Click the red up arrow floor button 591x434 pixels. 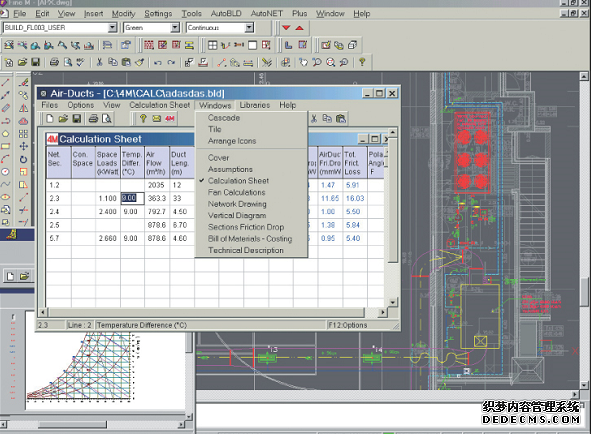300,28
